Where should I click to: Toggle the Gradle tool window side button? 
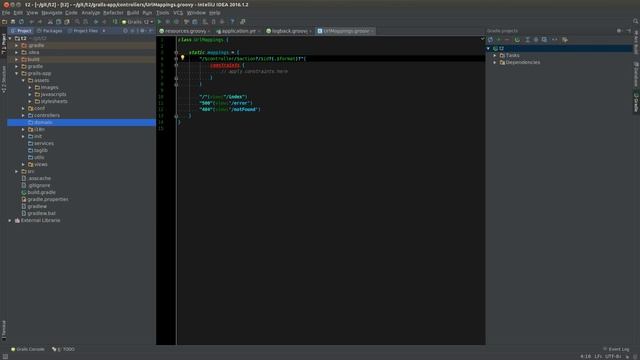636,102
